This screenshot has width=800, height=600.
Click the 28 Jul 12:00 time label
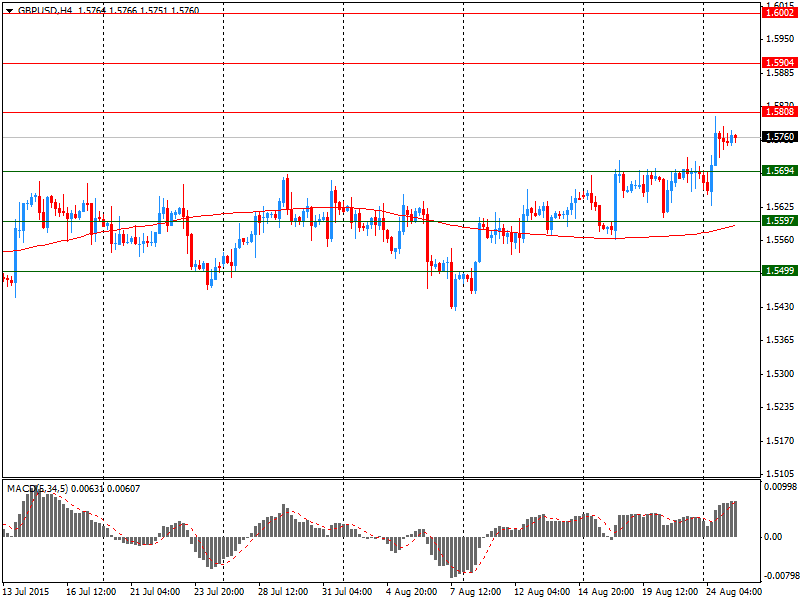pos(283,592)
